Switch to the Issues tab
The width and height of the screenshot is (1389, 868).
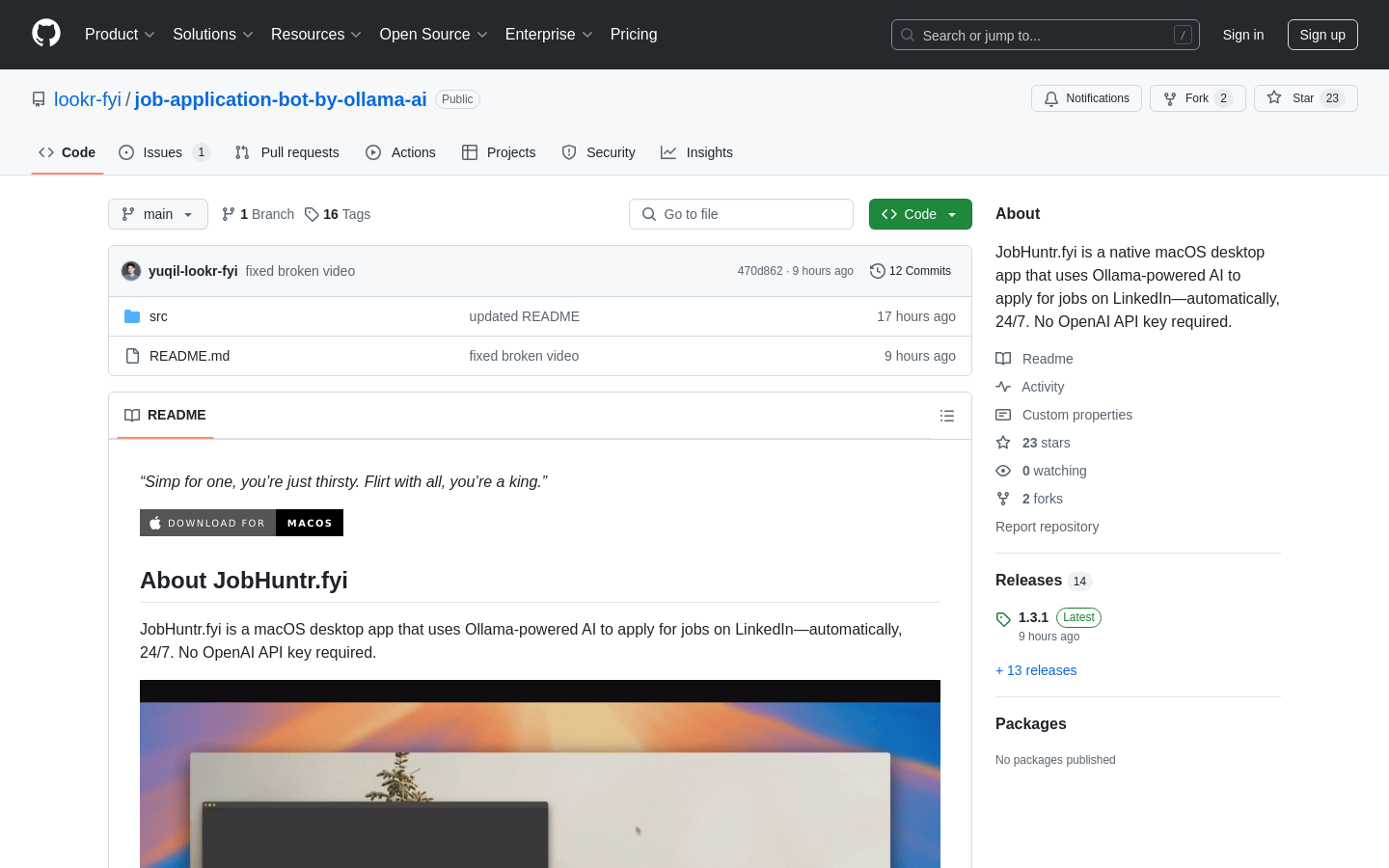(164, 152)
